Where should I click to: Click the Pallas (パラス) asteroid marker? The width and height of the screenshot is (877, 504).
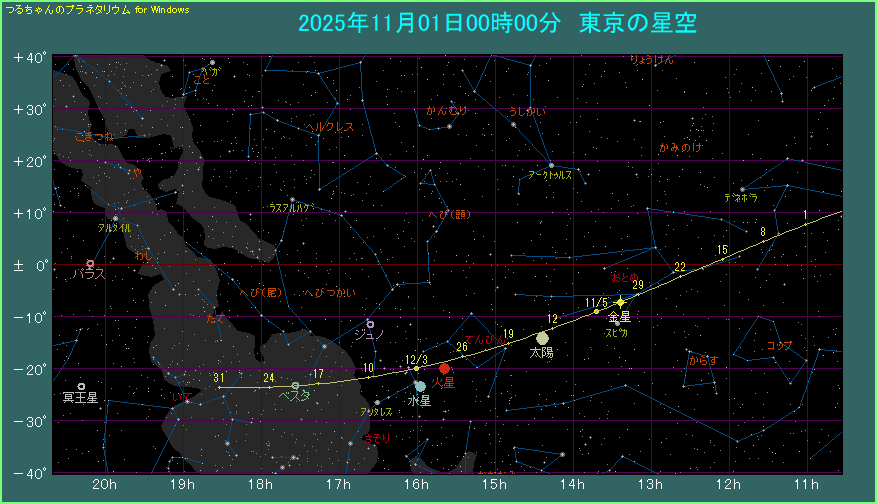click(90, 264)
